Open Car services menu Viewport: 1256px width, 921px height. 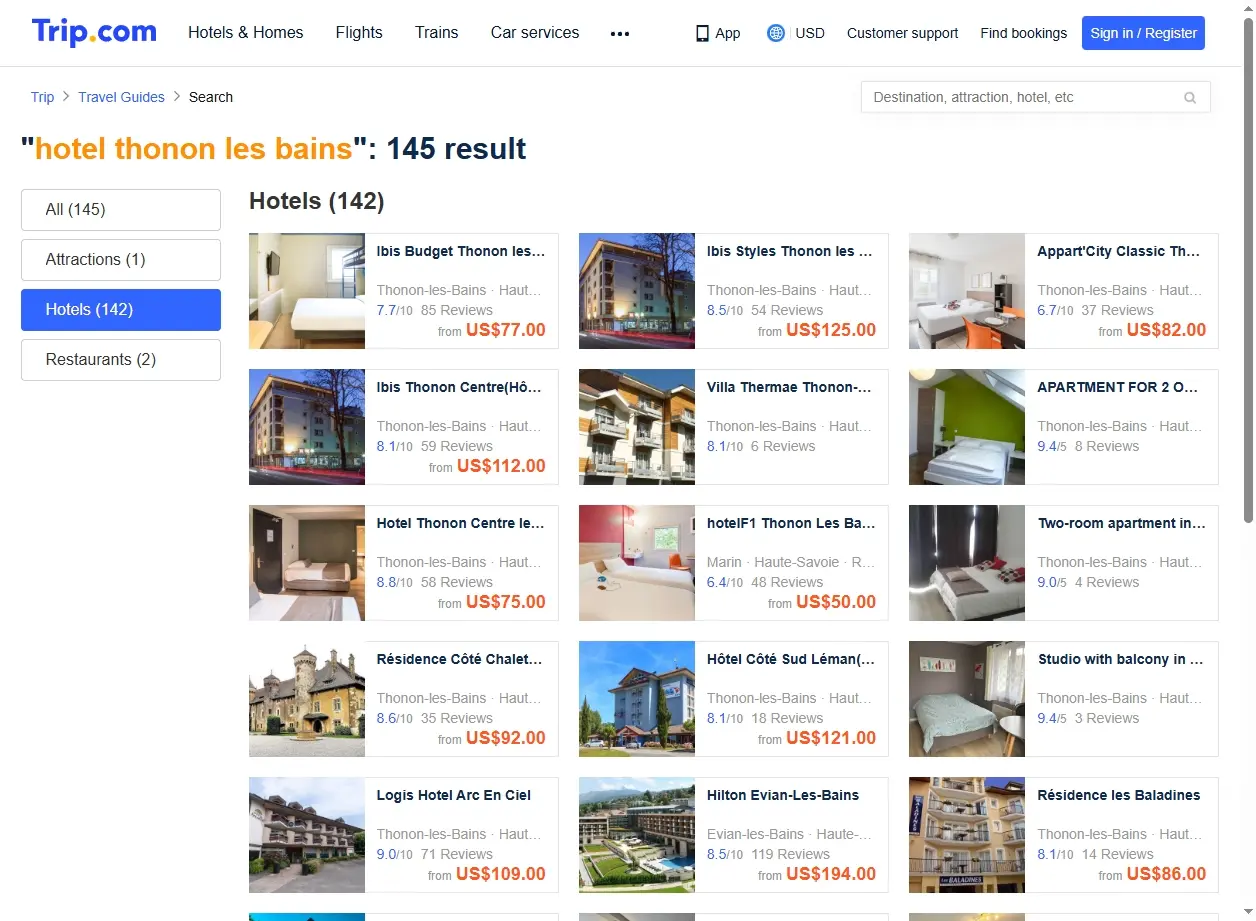535,32
